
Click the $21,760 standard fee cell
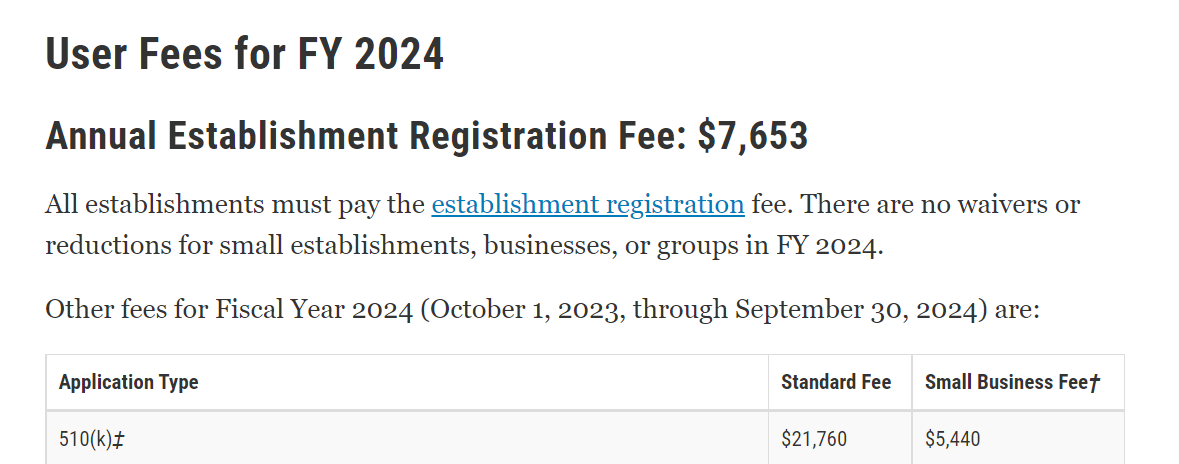click(x=814, y=438)
